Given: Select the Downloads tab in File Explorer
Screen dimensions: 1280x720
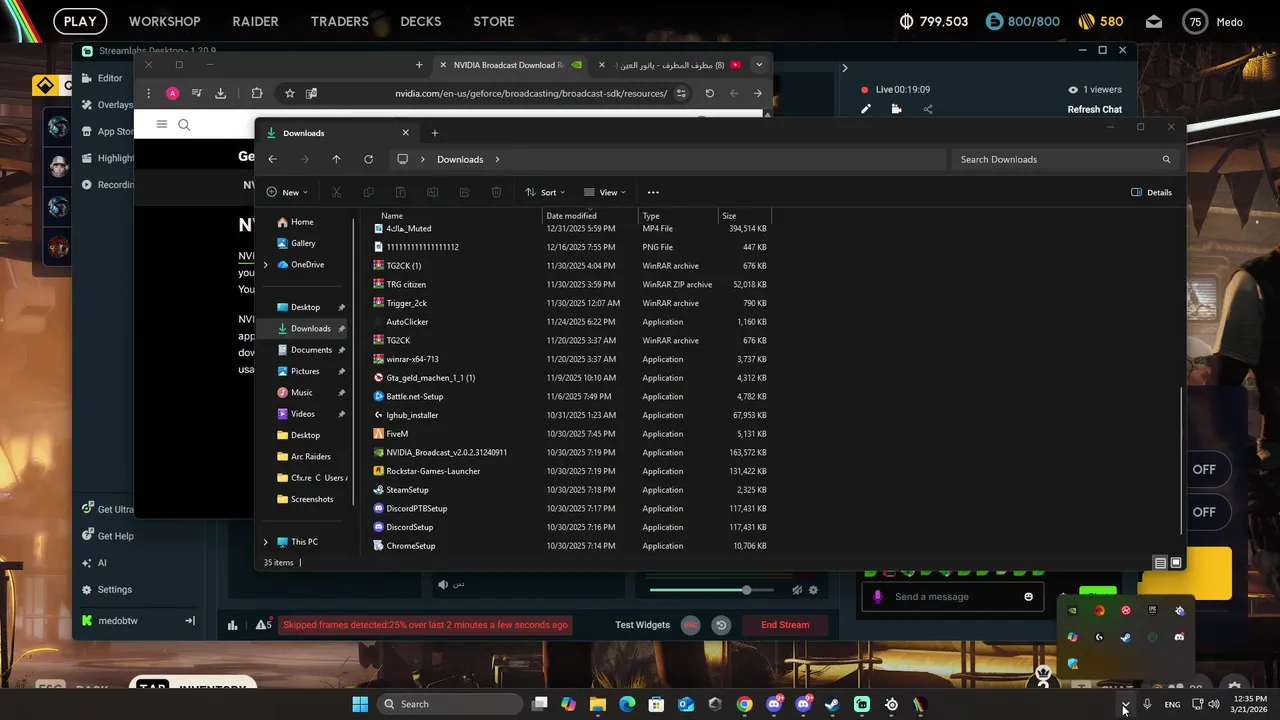Looking at the screenshot, I should click(338, 133).
